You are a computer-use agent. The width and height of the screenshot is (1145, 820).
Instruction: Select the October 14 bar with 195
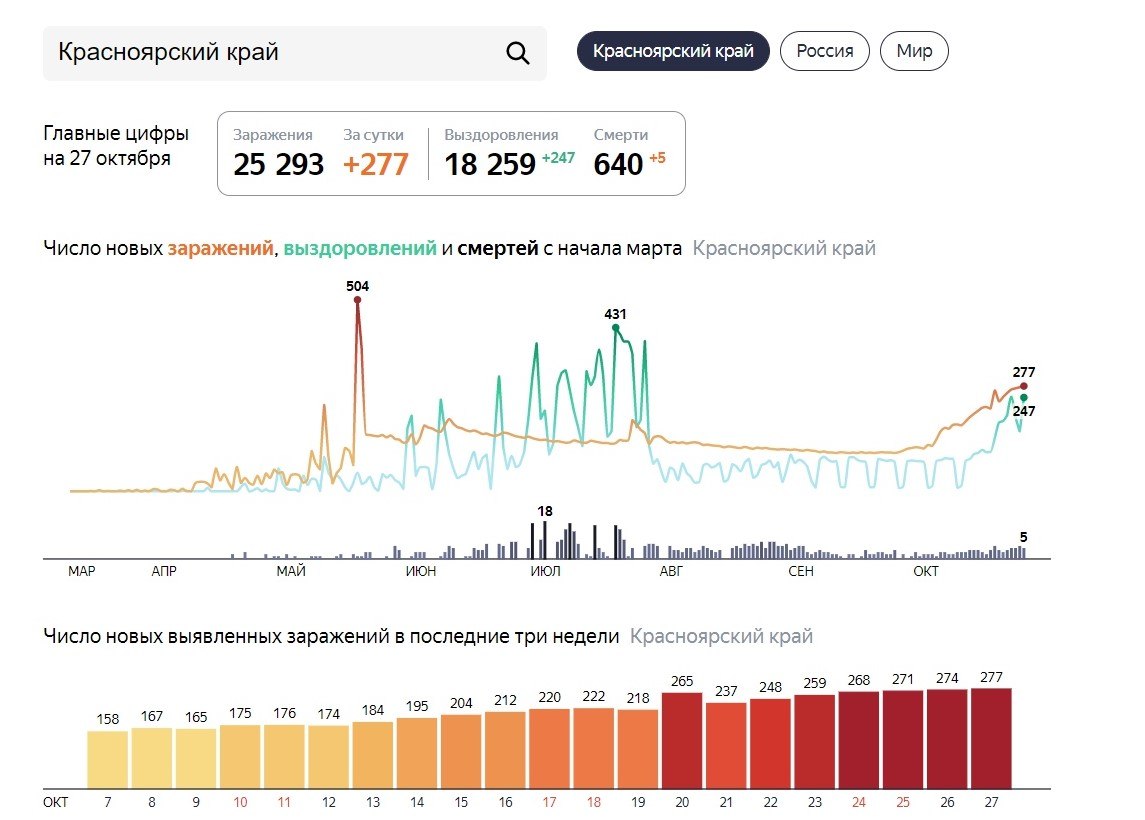[417, 753]
